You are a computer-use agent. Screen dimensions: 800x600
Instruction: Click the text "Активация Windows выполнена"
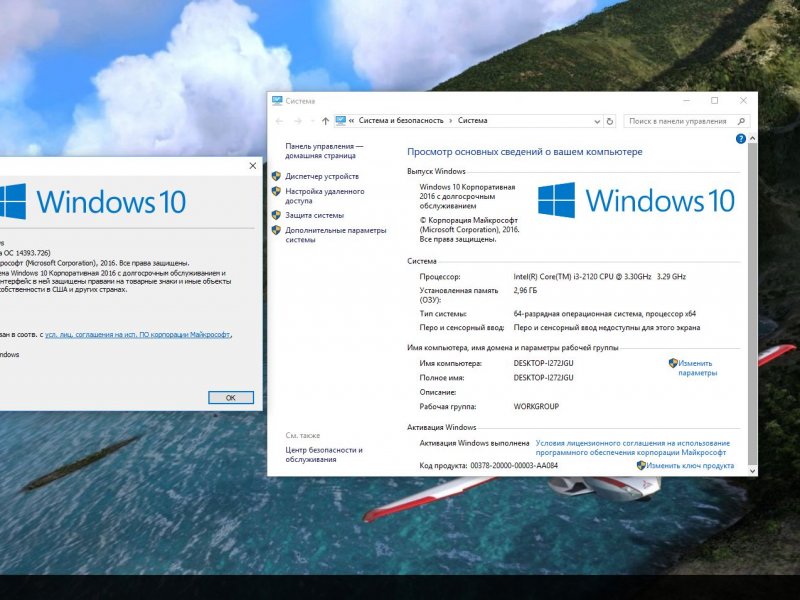coord(474,443)
